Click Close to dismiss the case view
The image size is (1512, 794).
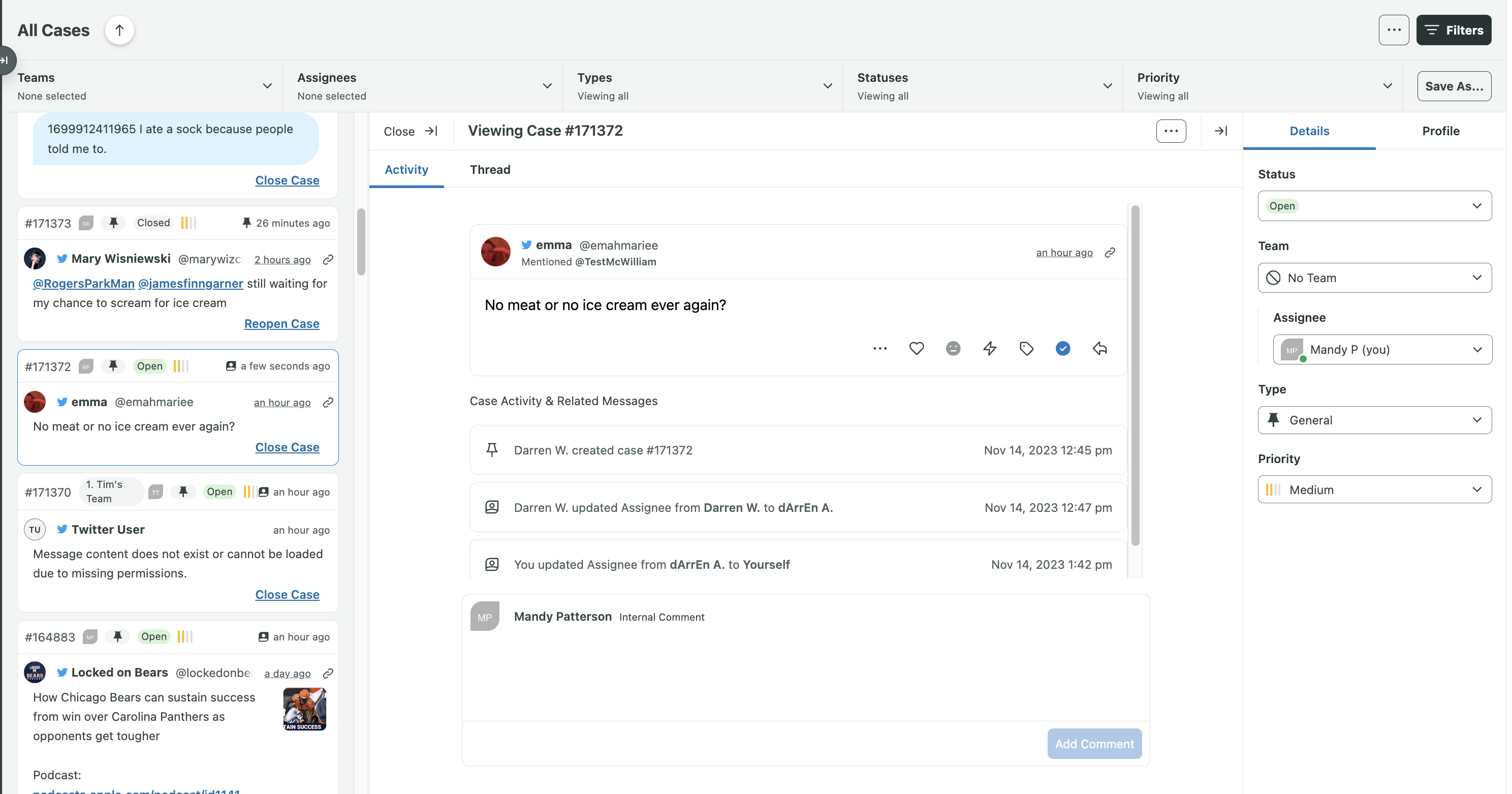[411, 131]
